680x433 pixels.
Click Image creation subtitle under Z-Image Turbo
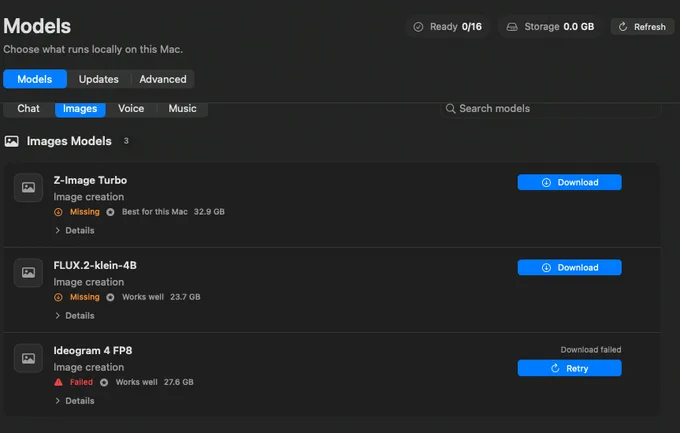coord(89,197)
